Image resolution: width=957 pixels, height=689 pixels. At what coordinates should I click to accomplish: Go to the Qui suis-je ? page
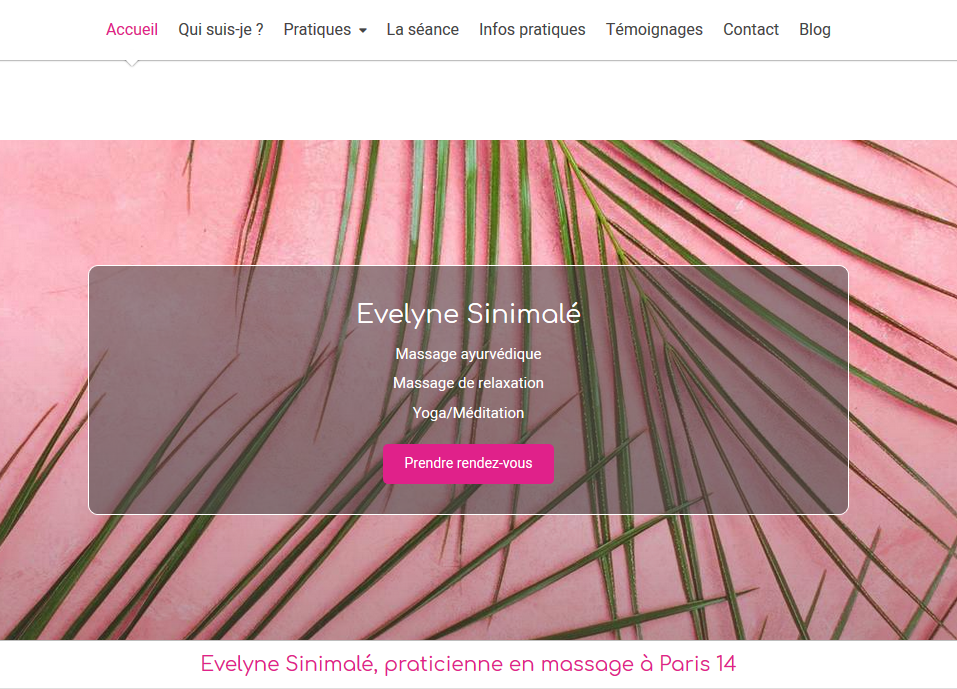pos(220,29)
